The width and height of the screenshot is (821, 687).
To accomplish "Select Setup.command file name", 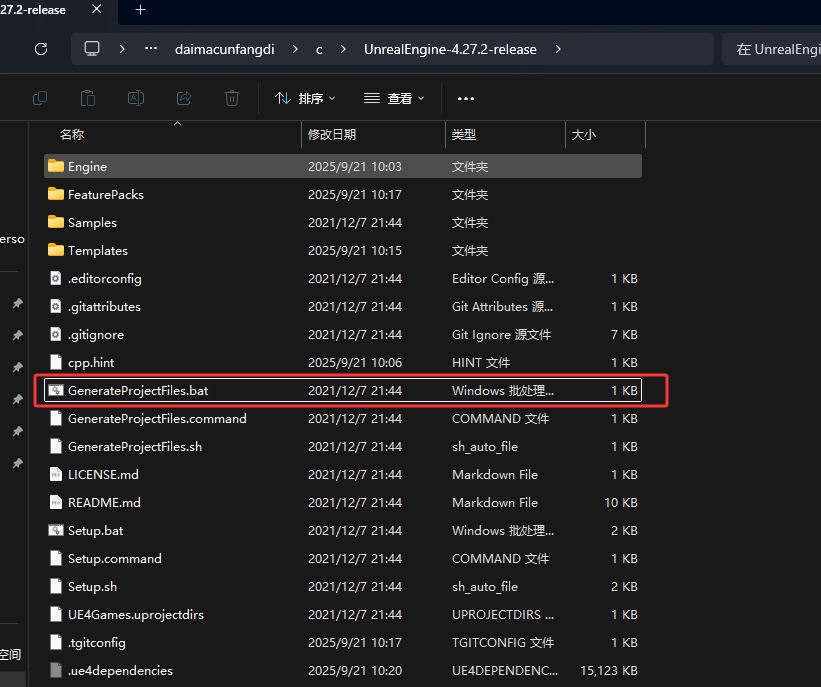I will (115, 558).
